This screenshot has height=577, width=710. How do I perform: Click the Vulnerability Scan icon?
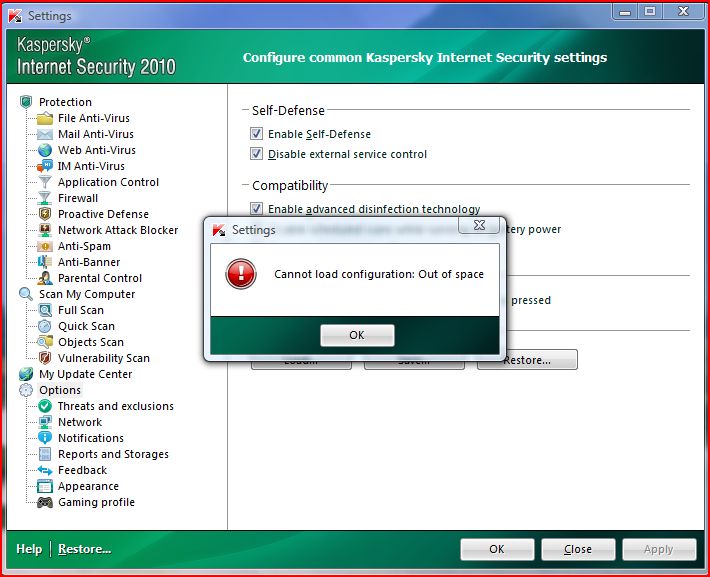click(45, 358)
